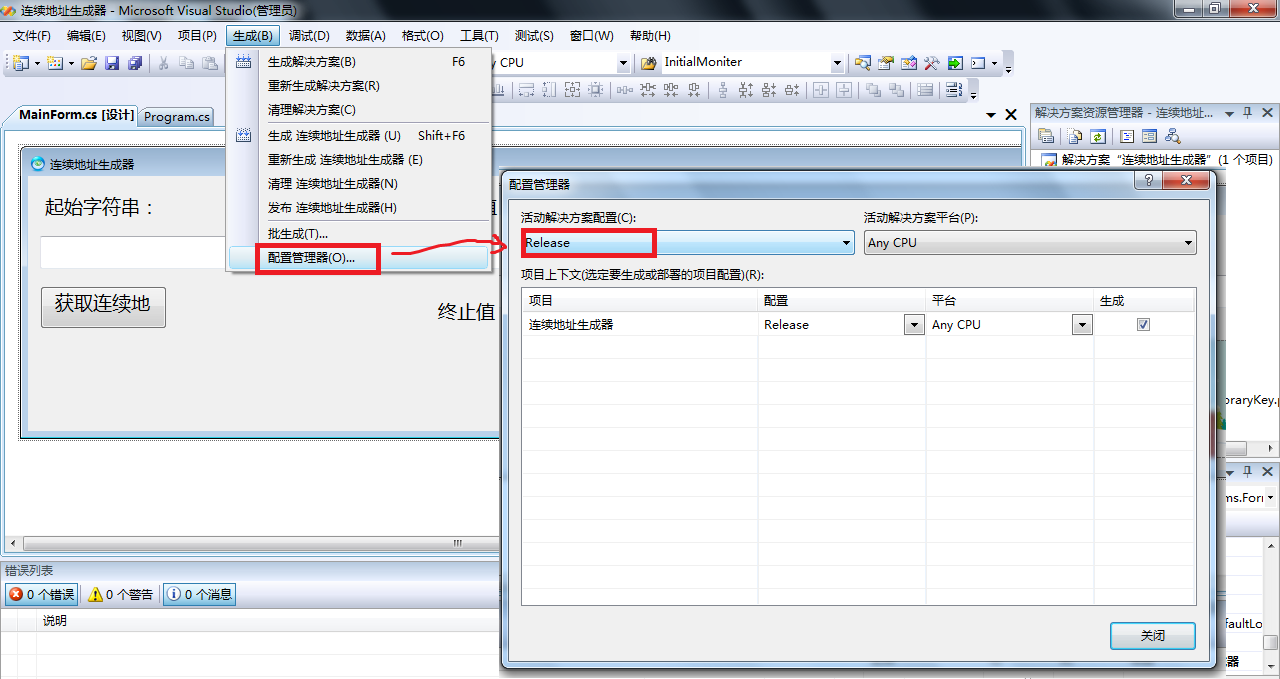Open the document tab list dropdown arrow
Image resolution: width=1280 pixels, height=679 pixels.
[x=990, y=115]
